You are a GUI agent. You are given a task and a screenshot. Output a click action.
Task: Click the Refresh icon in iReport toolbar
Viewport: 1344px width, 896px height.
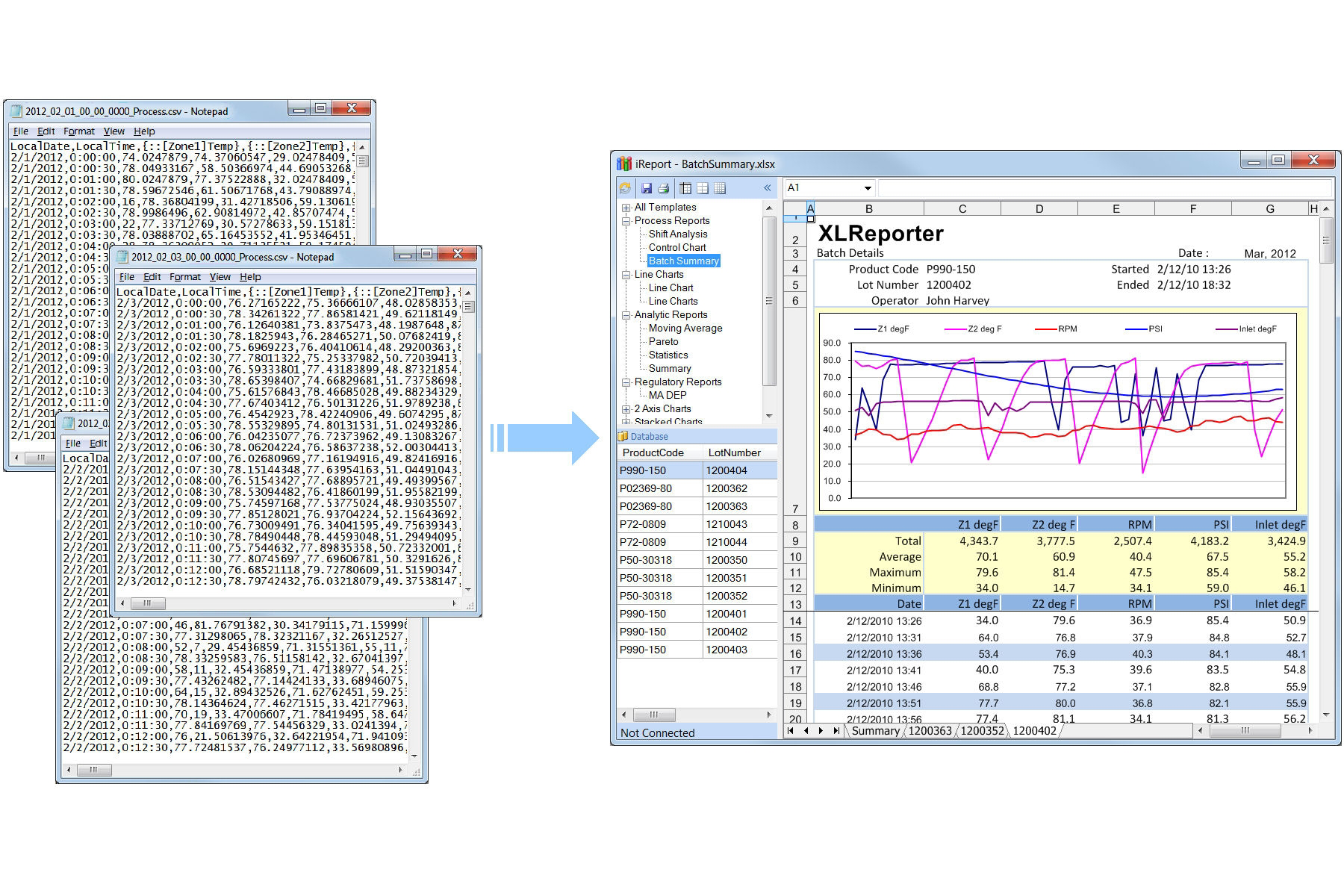pos(624,188)
